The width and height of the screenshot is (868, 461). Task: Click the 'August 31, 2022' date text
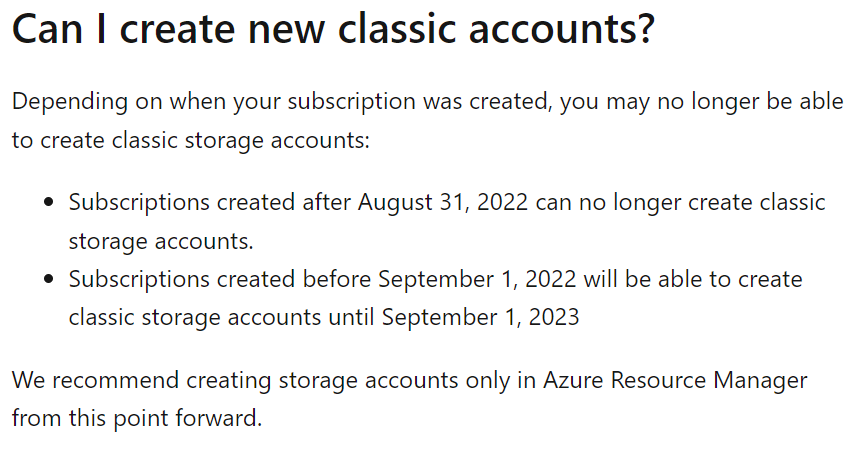pyautogui.click(x=443, y=203)
